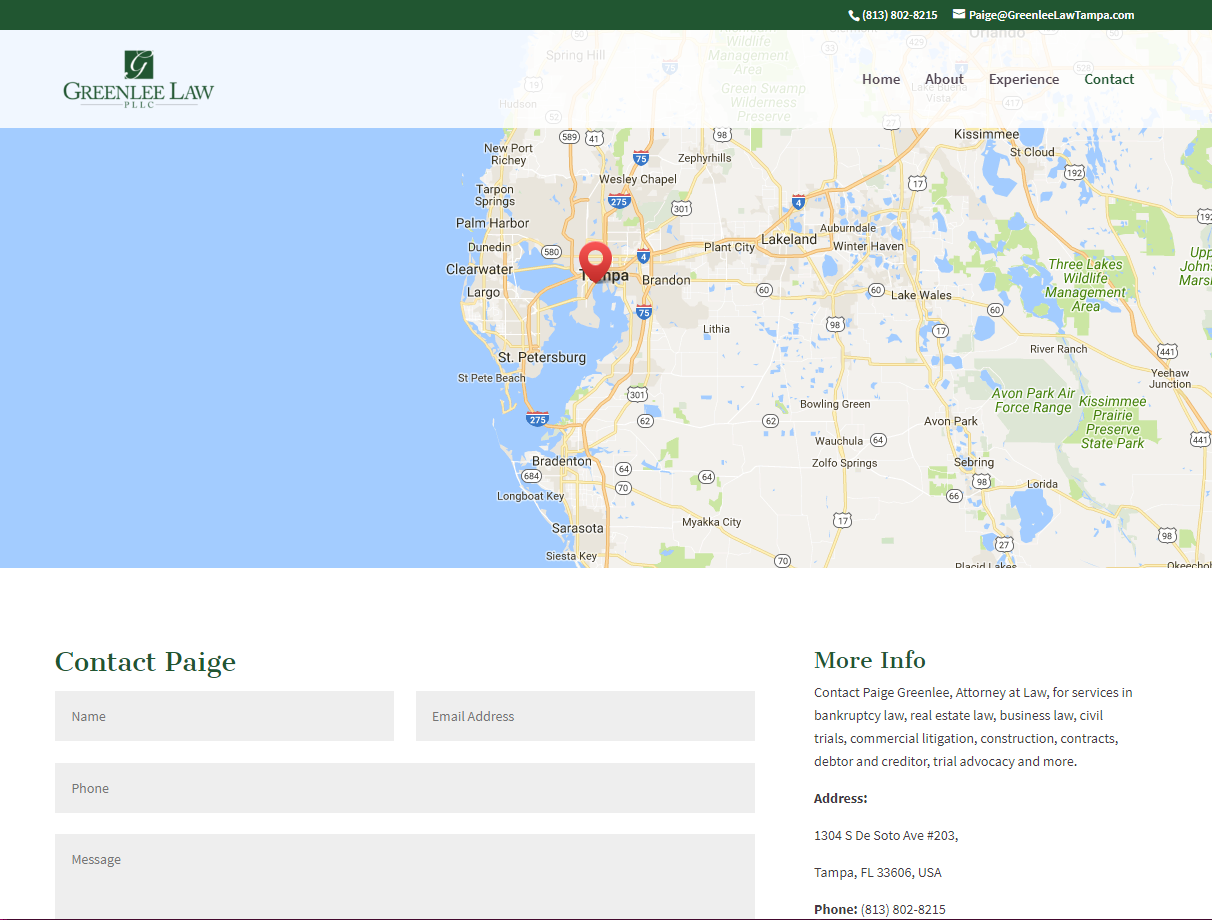1212x920 pixels.
Task: Click the phone number under More Info
Action: coord(903,909)
